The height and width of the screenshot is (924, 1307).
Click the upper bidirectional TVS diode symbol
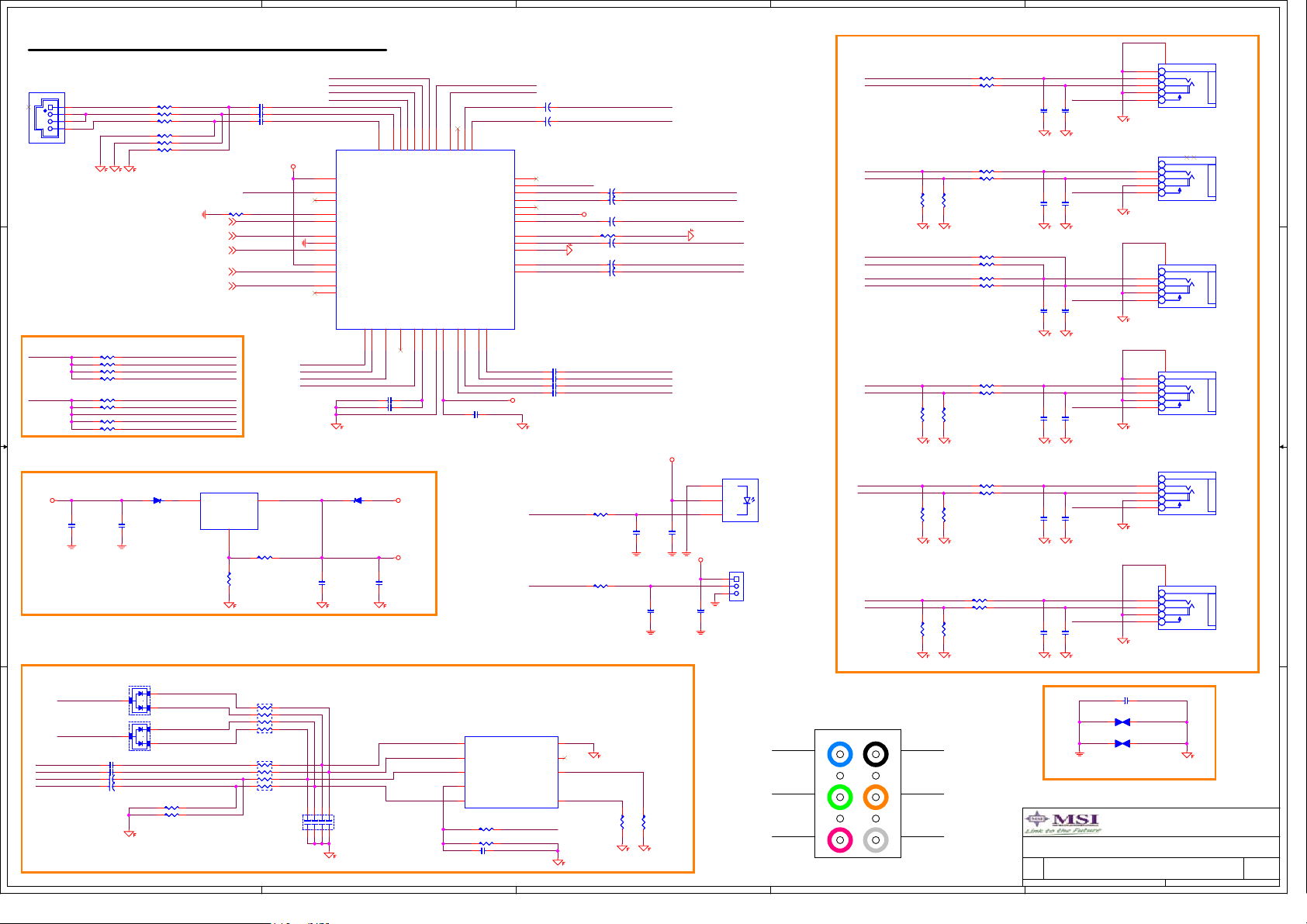pyautogui.click(x=1122, y=722)
